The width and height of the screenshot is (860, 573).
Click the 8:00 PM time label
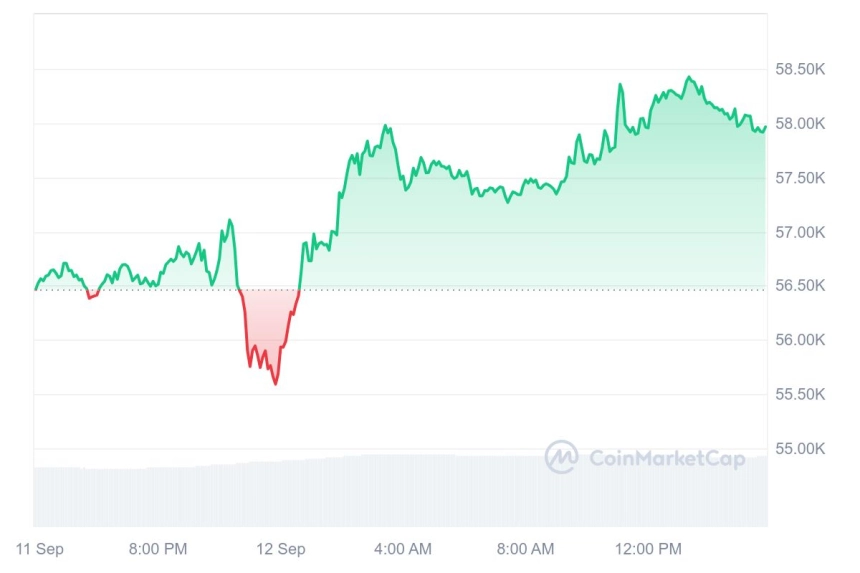click(158, 548)
